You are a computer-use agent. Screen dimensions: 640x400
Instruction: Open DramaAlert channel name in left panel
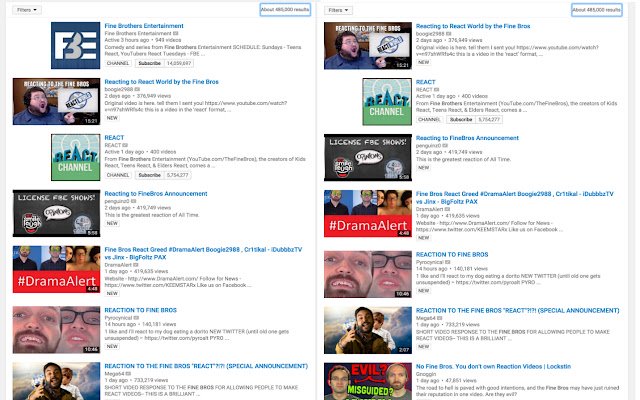coord(118,264)
